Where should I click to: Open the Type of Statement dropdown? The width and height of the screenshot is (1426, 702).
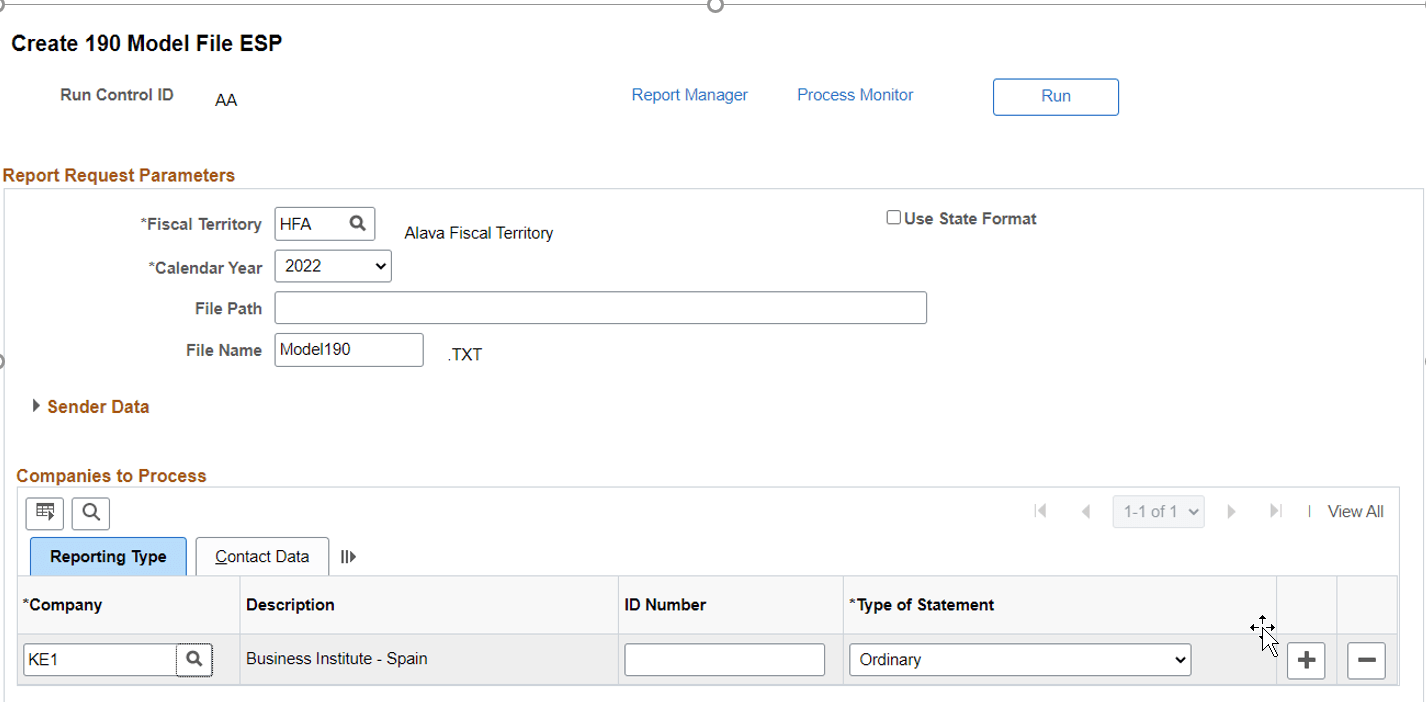[1019, 660]
